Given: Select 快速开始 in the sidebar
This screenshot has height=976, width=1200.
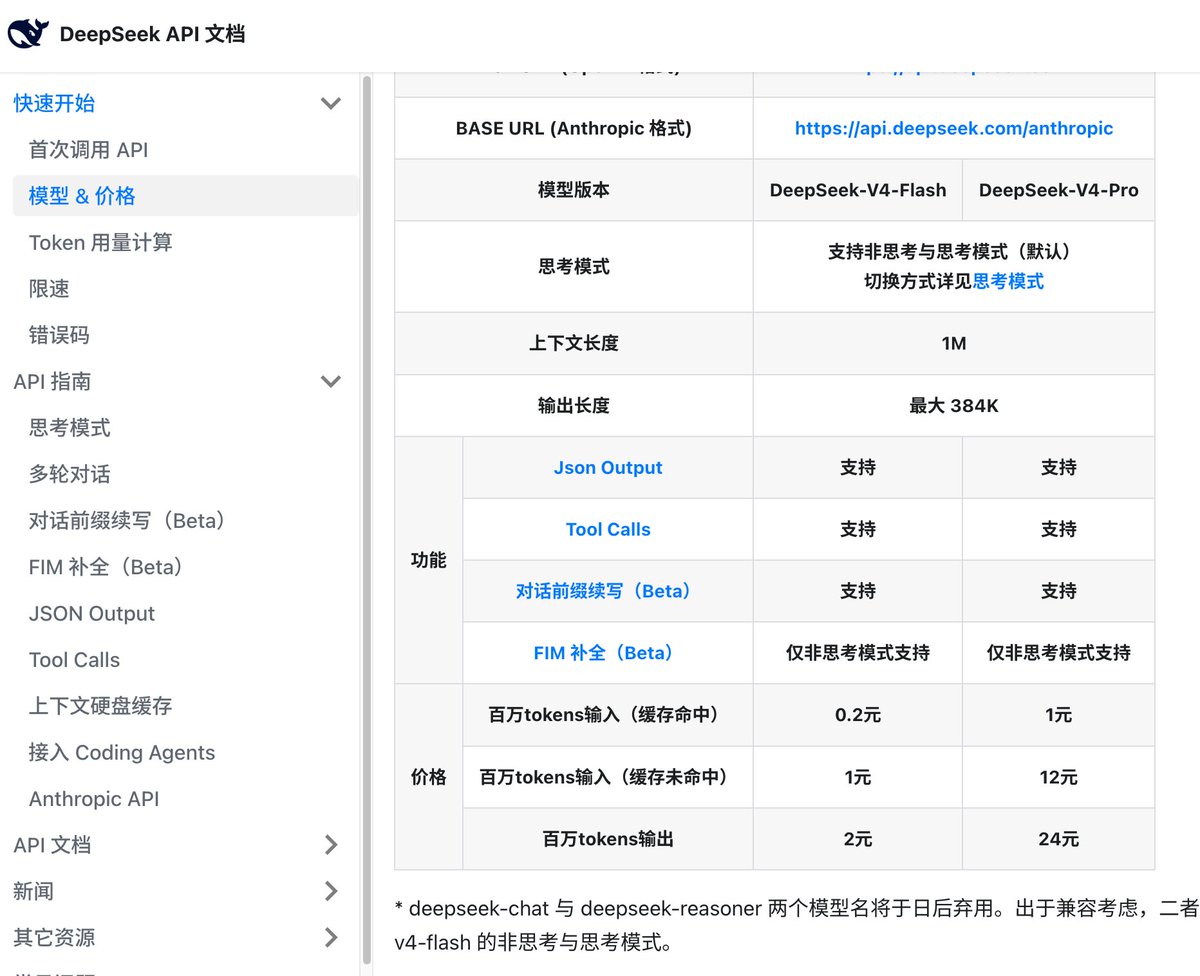Looking at the screenshot, I should point(55,103).
